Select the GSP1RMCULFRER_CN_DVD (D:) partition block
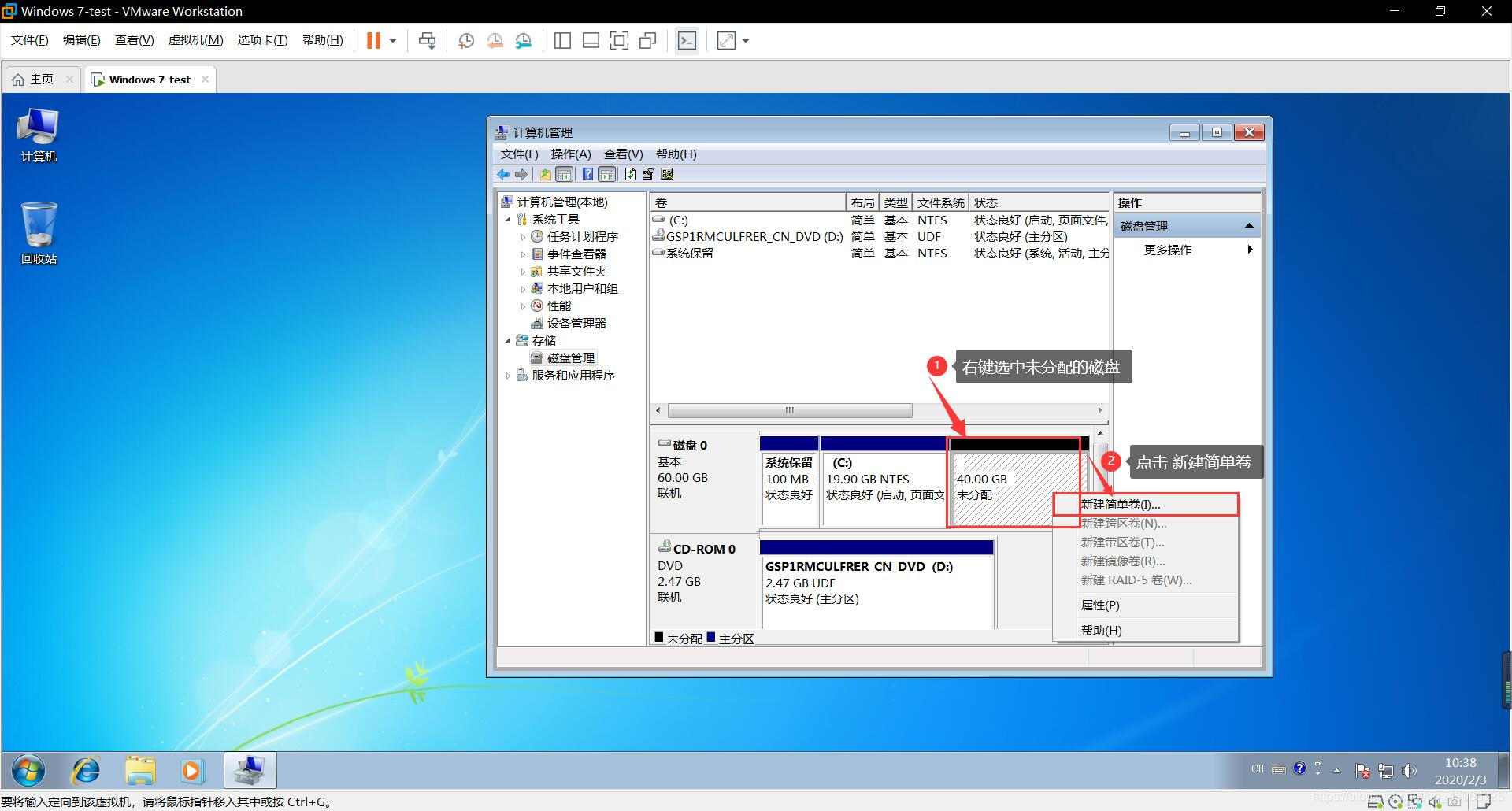The image size is (1512, 811). pyautogui.click(x=876, y=584)
